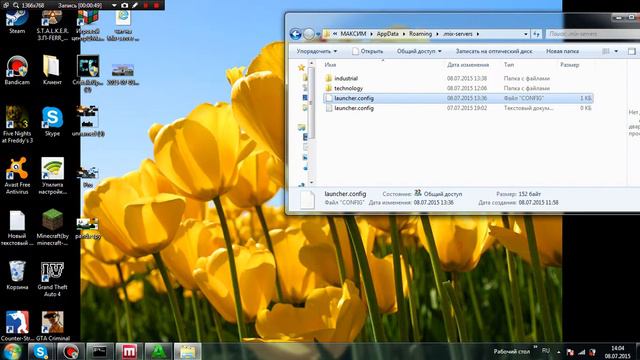Click .mix-servers in the address breadcrumb
The image size is (640, 360).
click(458, 34)
